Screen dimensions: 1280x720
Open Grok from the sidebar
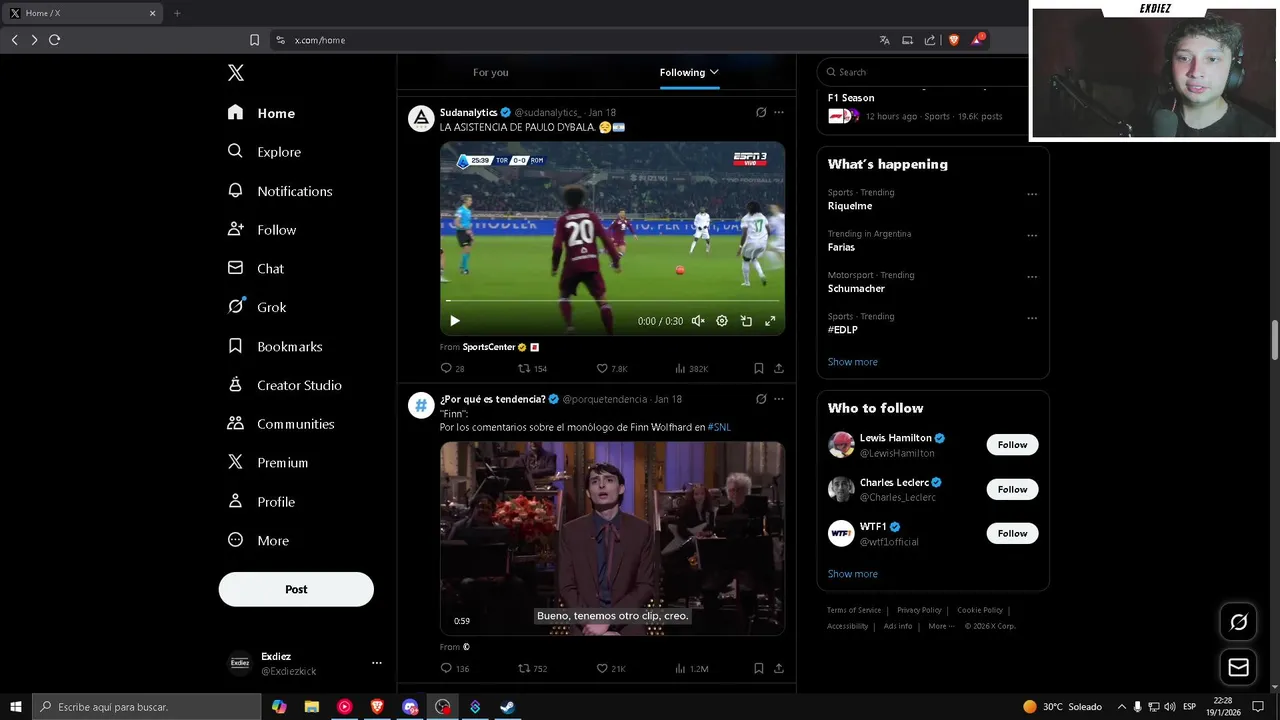pos(257,307)
